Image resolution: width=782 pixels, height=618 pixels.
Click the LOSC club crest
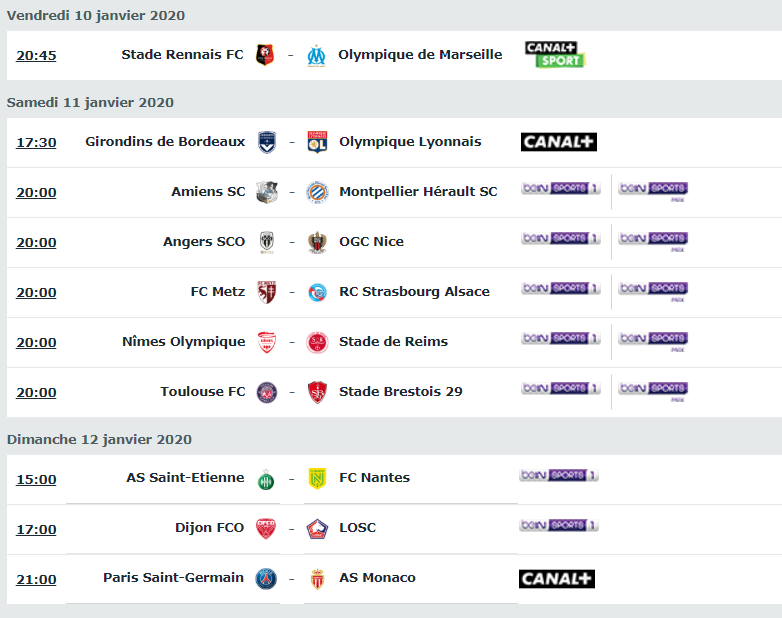317,529
